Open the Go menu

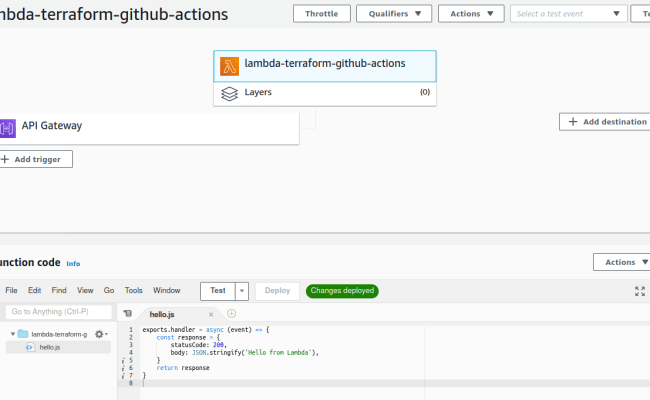click(x=109, y=290)
